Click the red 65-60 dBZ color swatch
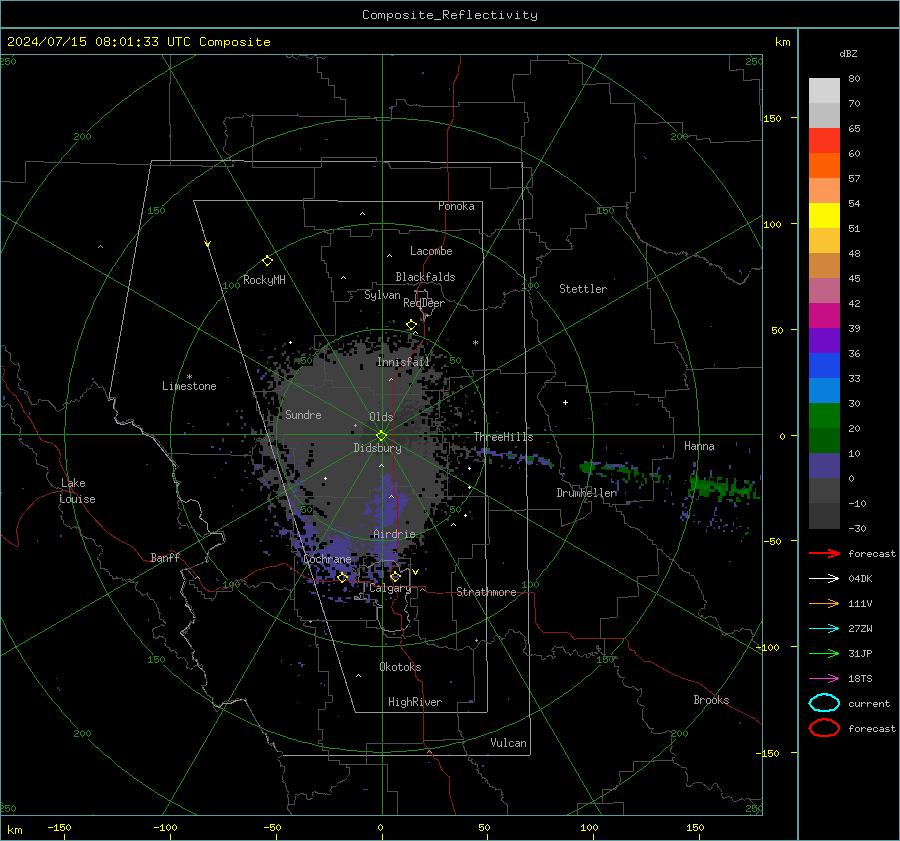Image resolution: width=900 pixels, height=841 pixels. pos(824,141)
